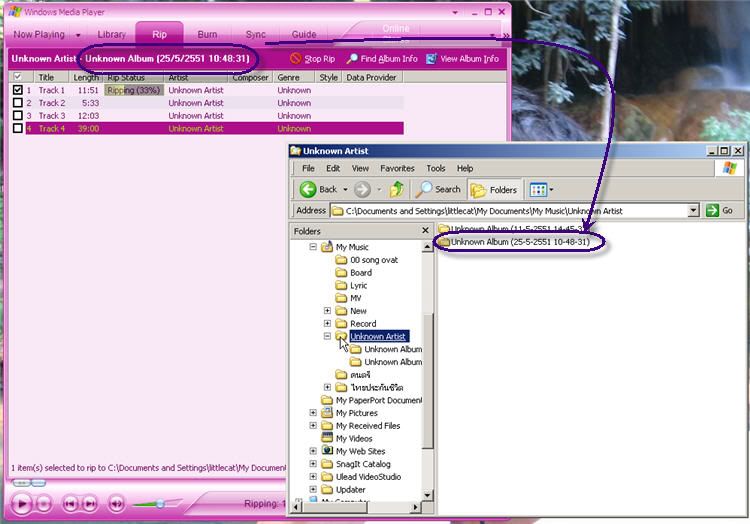Check the Track 4 checkbox
The image size is (750, 524).
(x=18, y=129)
